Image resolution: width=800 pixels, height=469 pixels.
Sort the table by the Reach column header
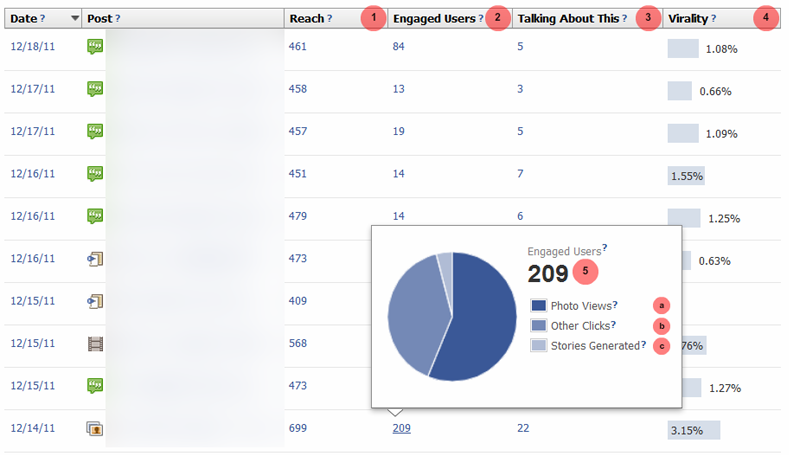tap(306, 18)
